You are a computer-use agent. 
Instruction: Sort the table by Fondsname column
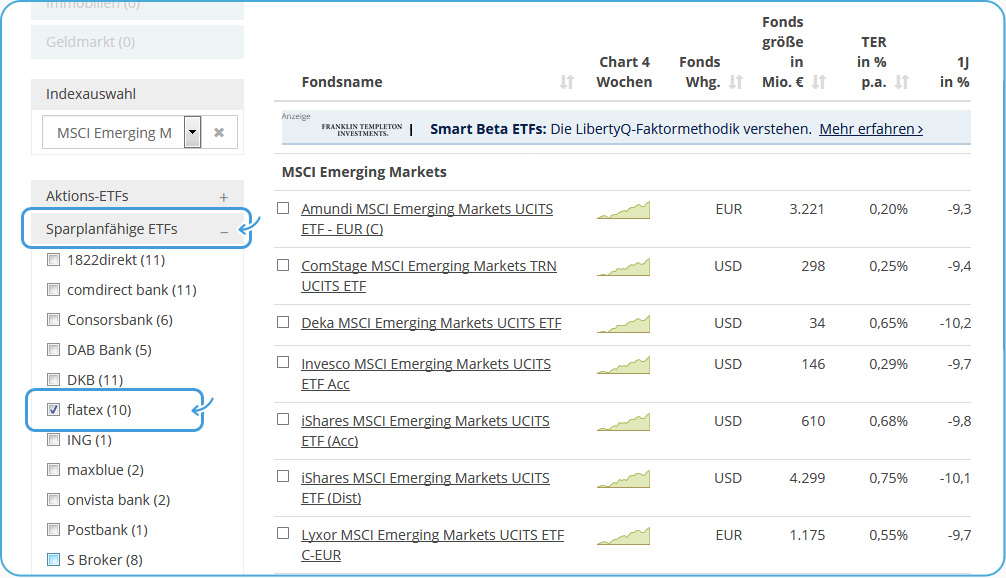[x=567, y=82]
